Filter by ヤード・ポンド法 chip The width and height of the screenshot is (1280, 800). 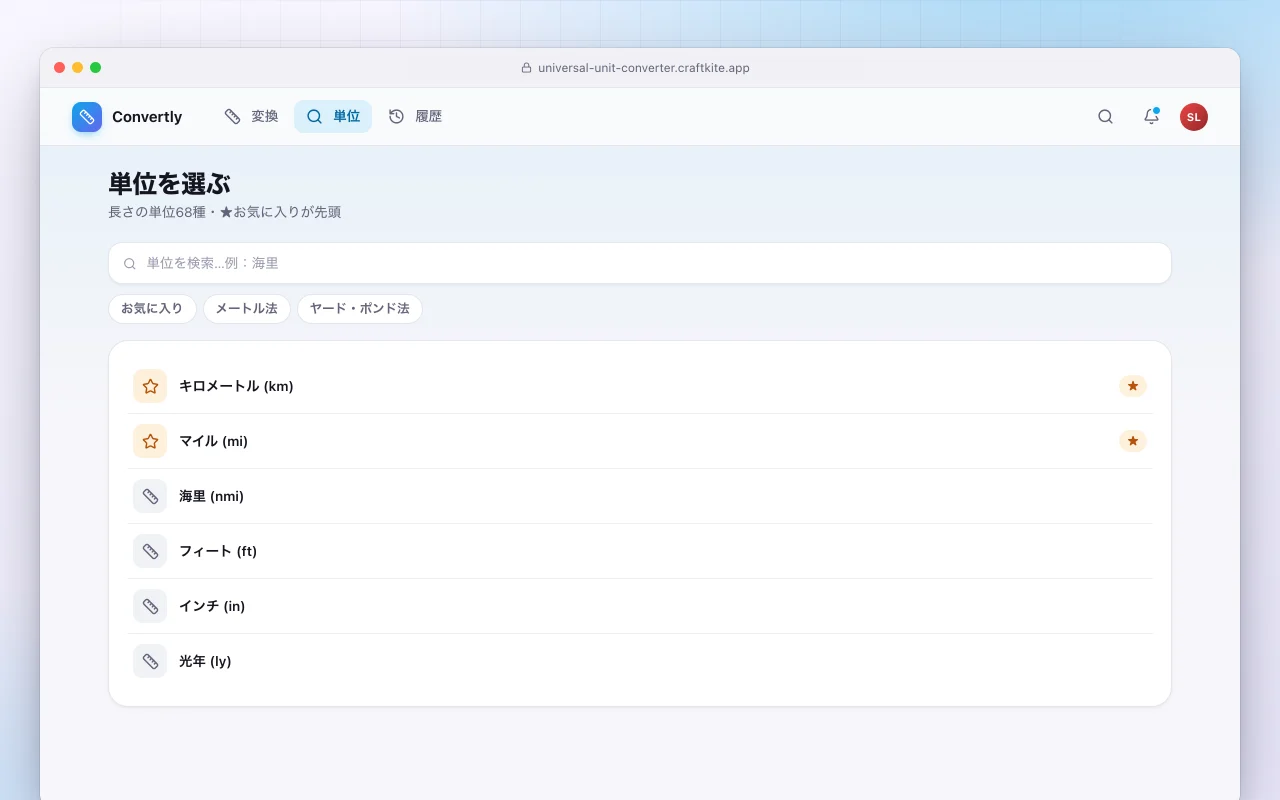pyautogui.click(x=360, y=309)
